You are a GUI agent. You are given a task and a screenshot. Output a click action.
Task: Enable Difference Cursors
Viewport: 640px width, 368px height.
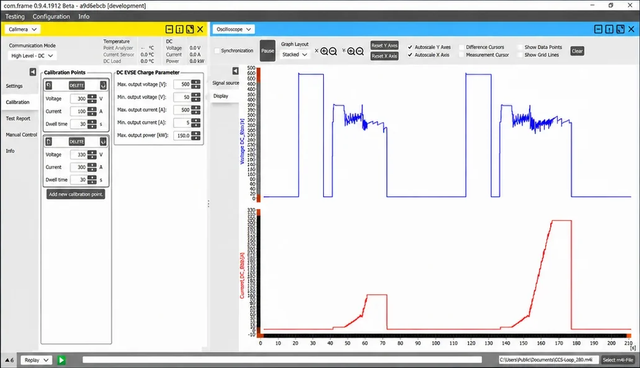462,47
